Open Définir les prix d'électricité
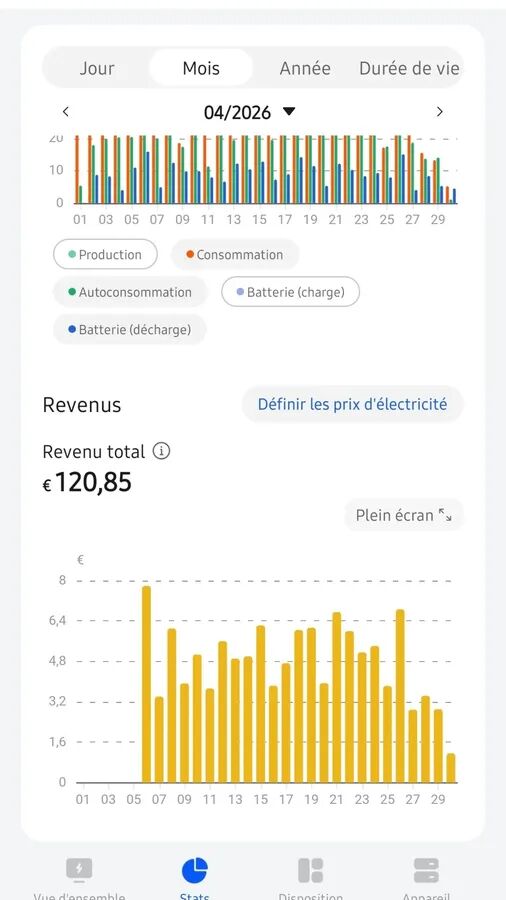Viewport: 506px width, 900px height. (x=352, y=404)
